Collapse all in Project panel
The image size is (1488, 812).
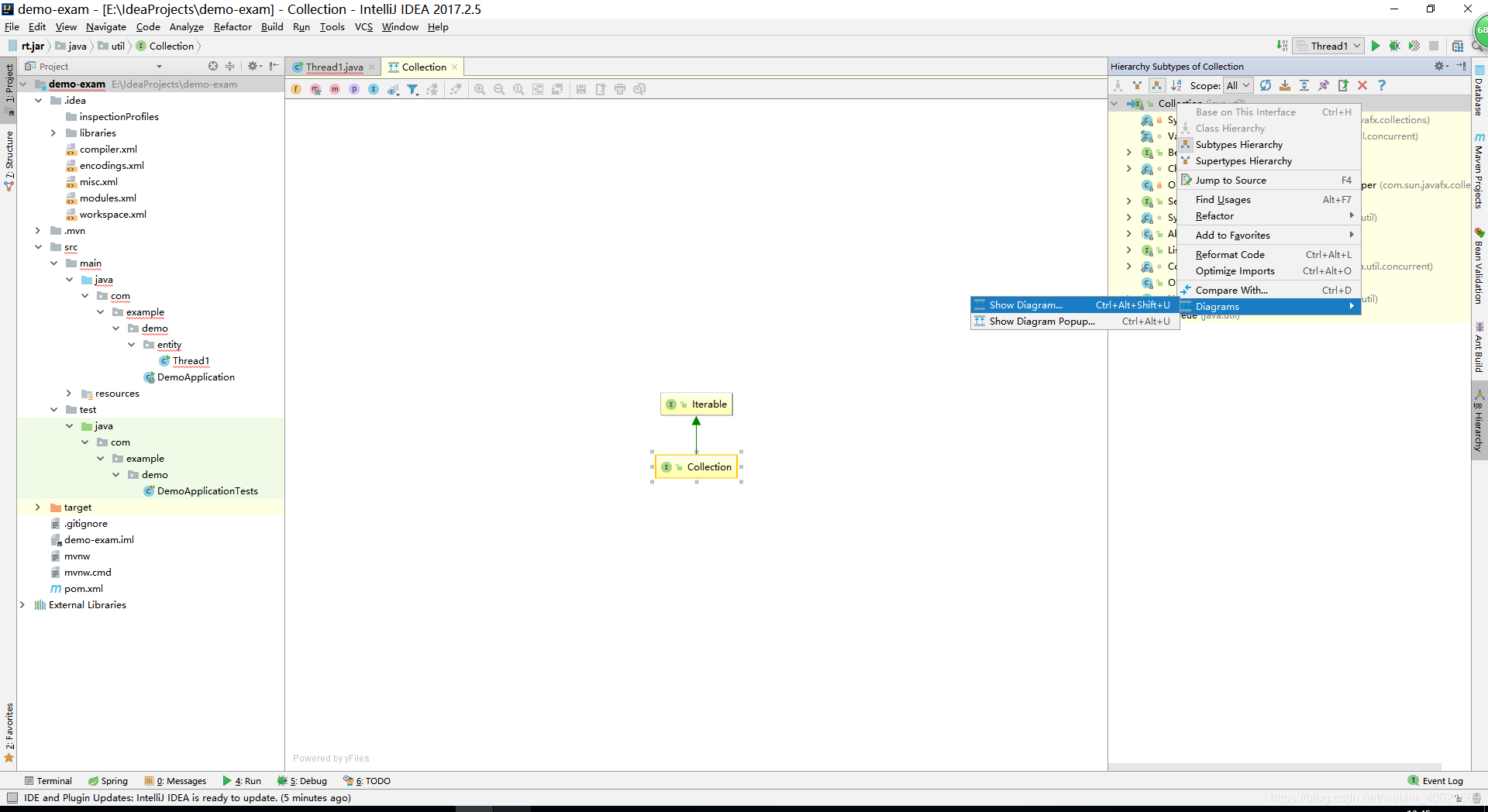[x=230, y=66]
